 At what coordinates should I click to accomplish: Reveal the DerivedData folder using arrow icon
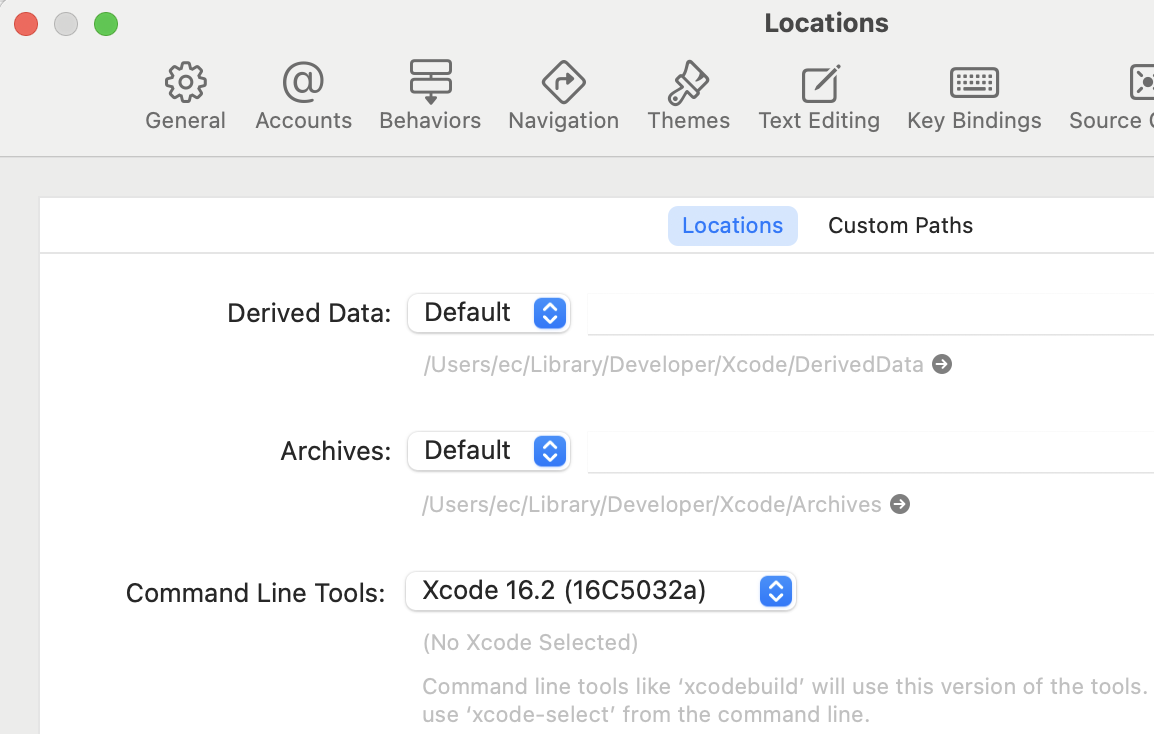click(x=942, y=364)
